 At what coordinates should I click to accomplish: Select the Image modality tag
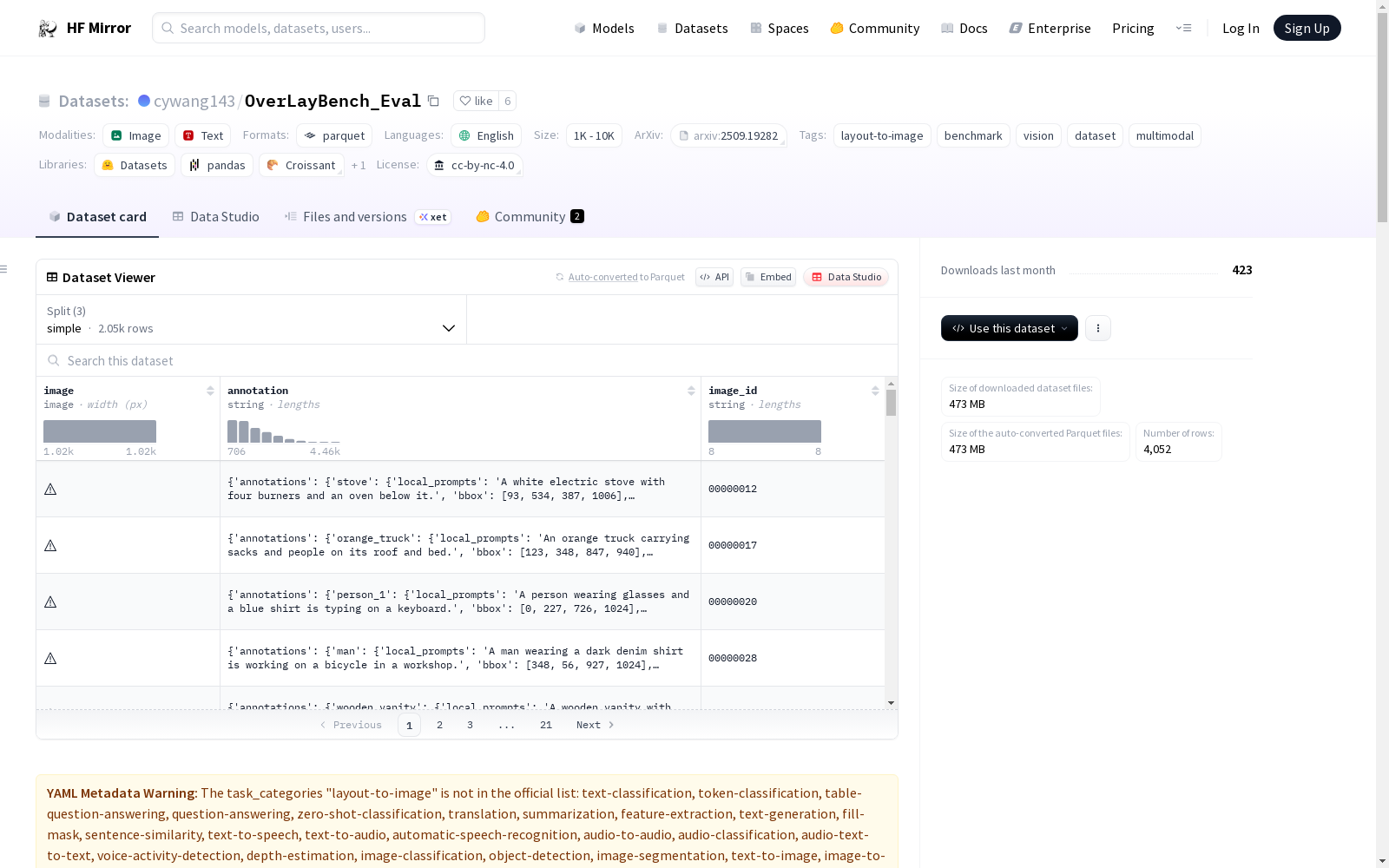click(135, 135)
